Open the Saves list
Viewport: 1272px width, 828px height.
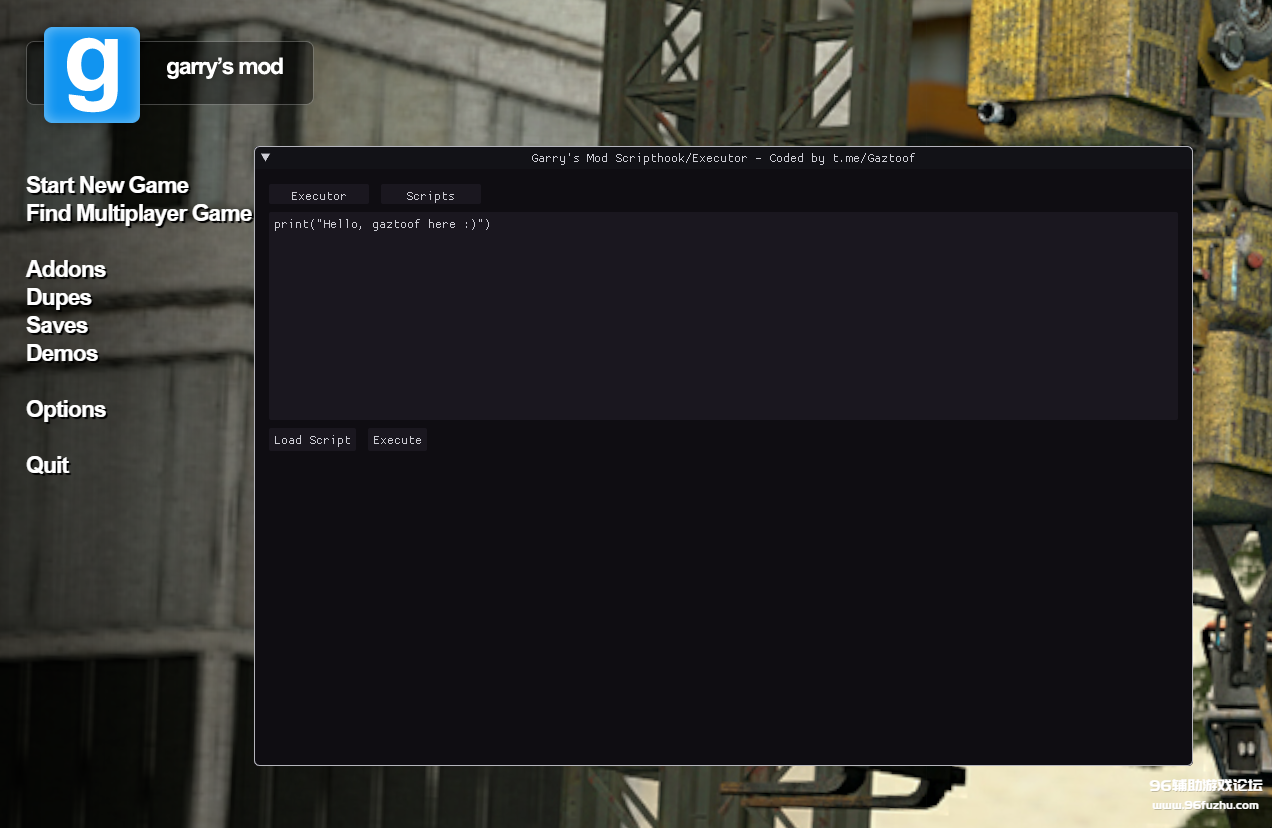[57, 325]
